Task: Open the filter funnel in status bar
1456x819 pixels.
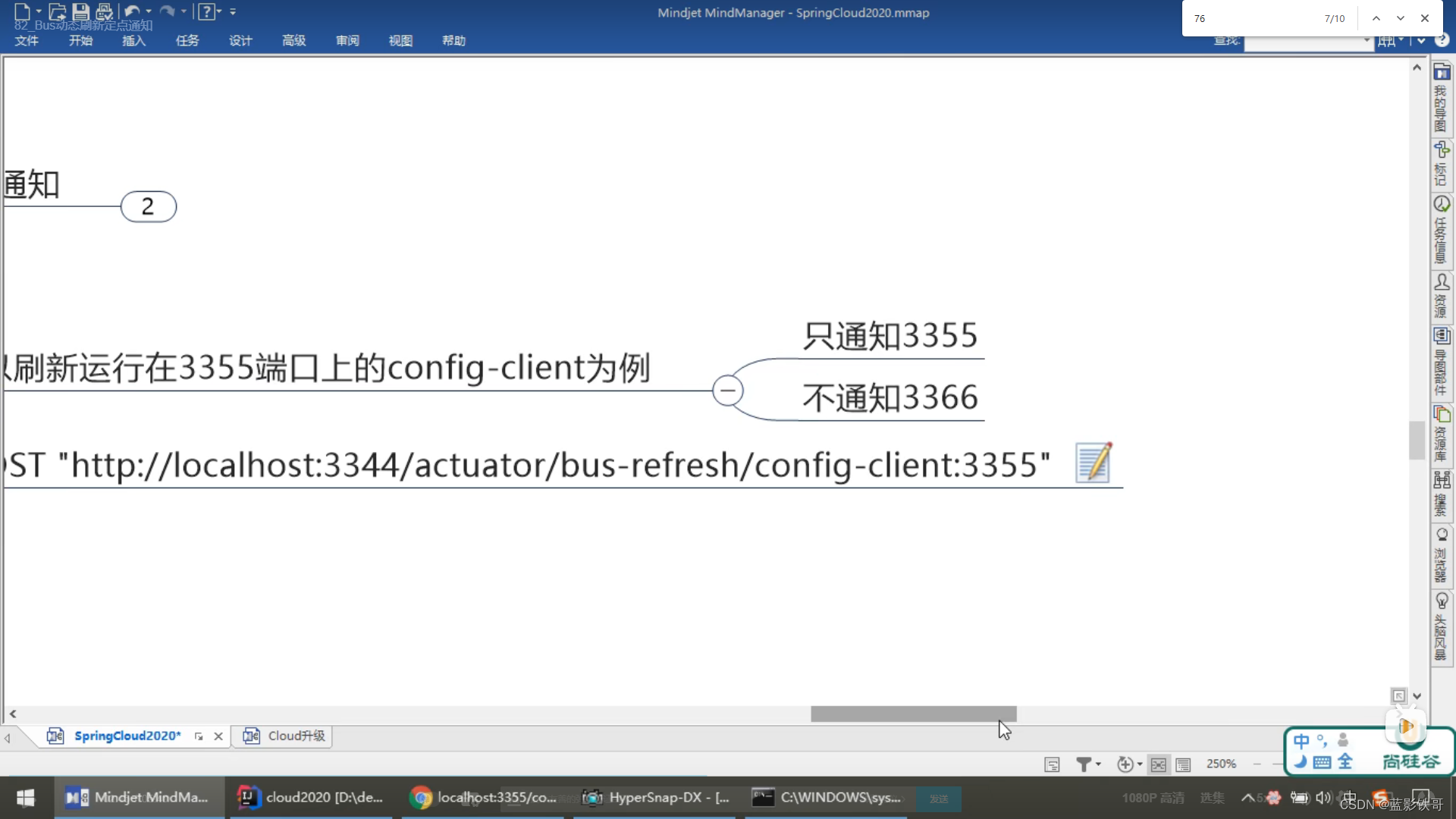Action: tap(1084, 764)
